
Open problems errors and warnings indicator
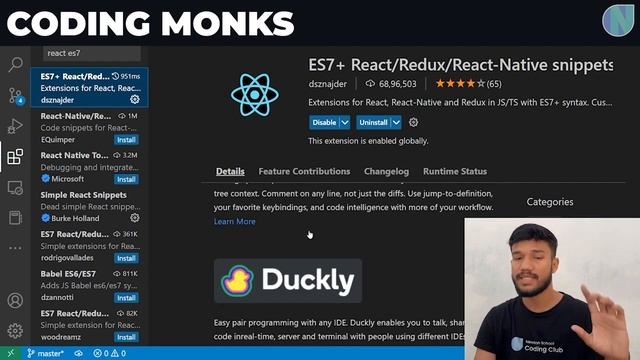point(109,353)
